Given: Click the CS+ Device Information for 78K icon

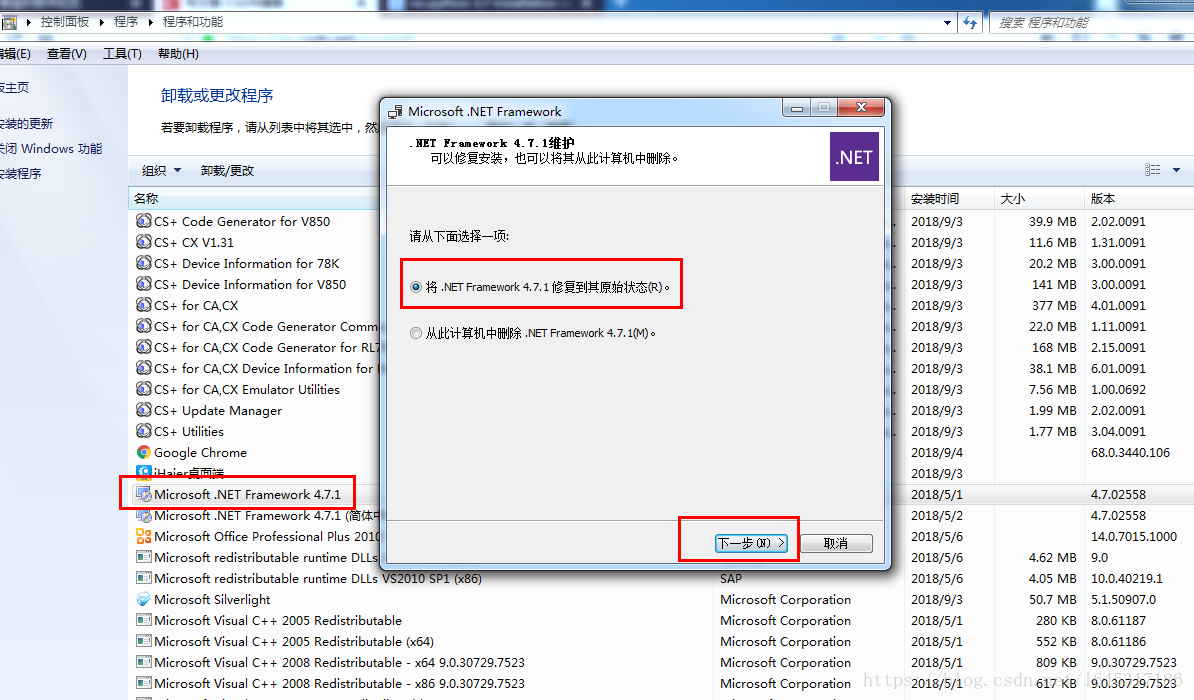Looking at the screenshot, I should tap(143, 263).
